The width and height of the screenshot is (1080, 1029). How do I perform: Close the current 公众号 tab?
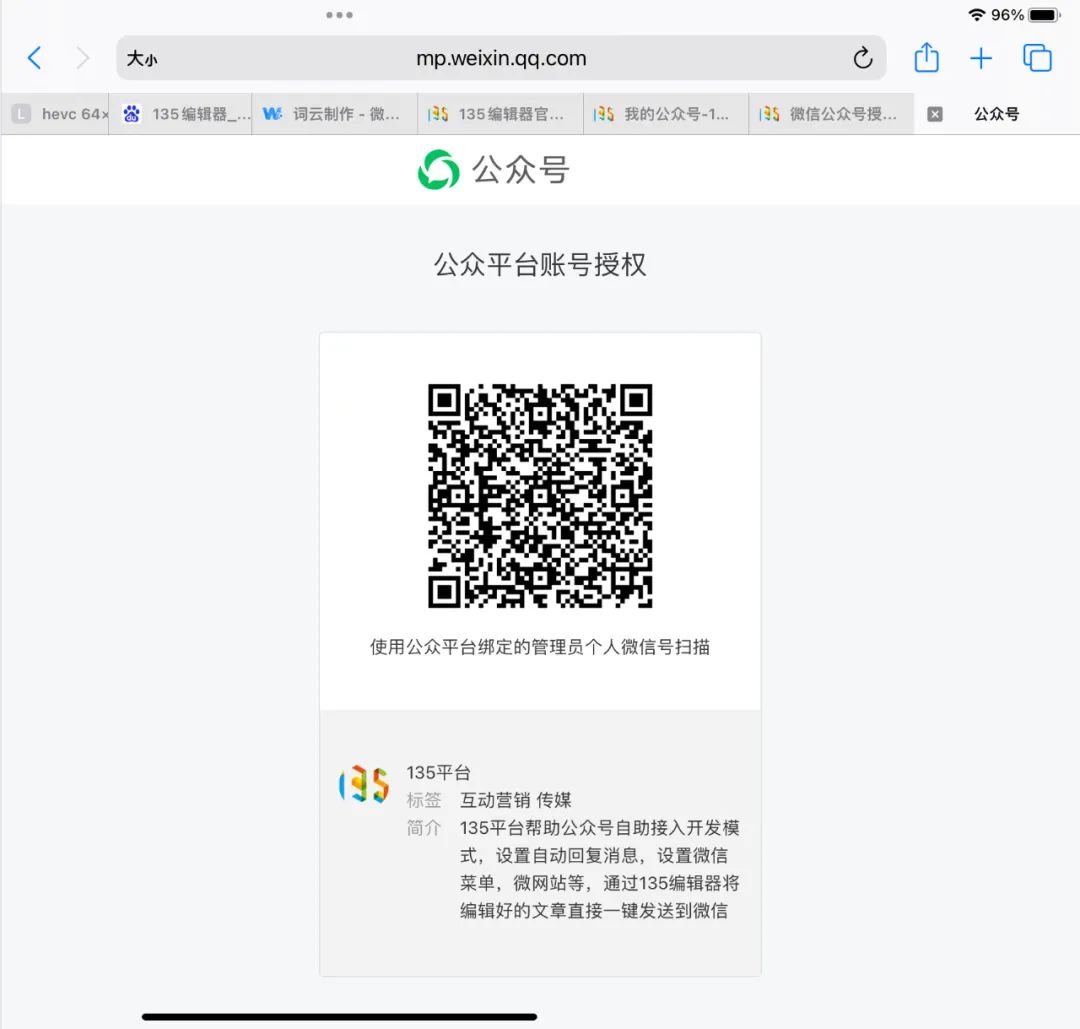tap(935, 114)
